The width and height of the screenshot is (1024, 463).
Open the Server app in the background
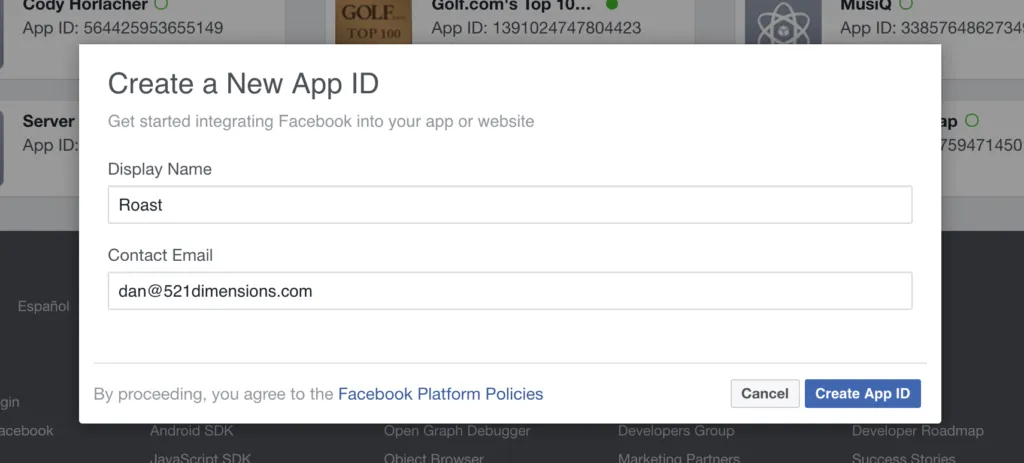coord(48,121)
